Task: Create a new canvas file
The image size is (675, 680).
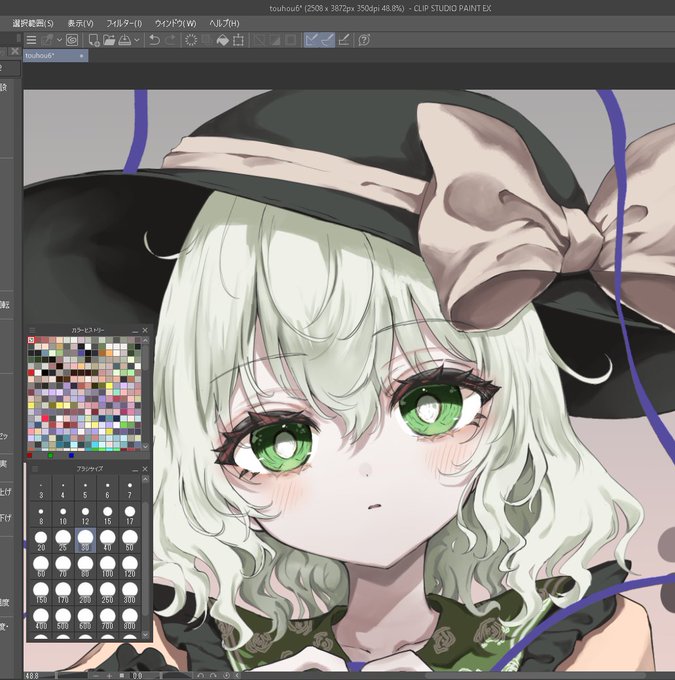Action: (x=94, y=40)
